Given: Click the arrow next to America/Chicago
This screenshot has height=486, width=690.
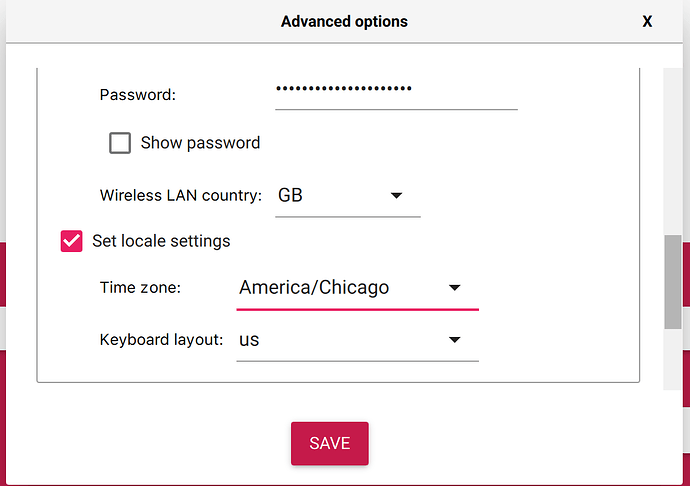Looking at the screenshot, I should 454,288.
